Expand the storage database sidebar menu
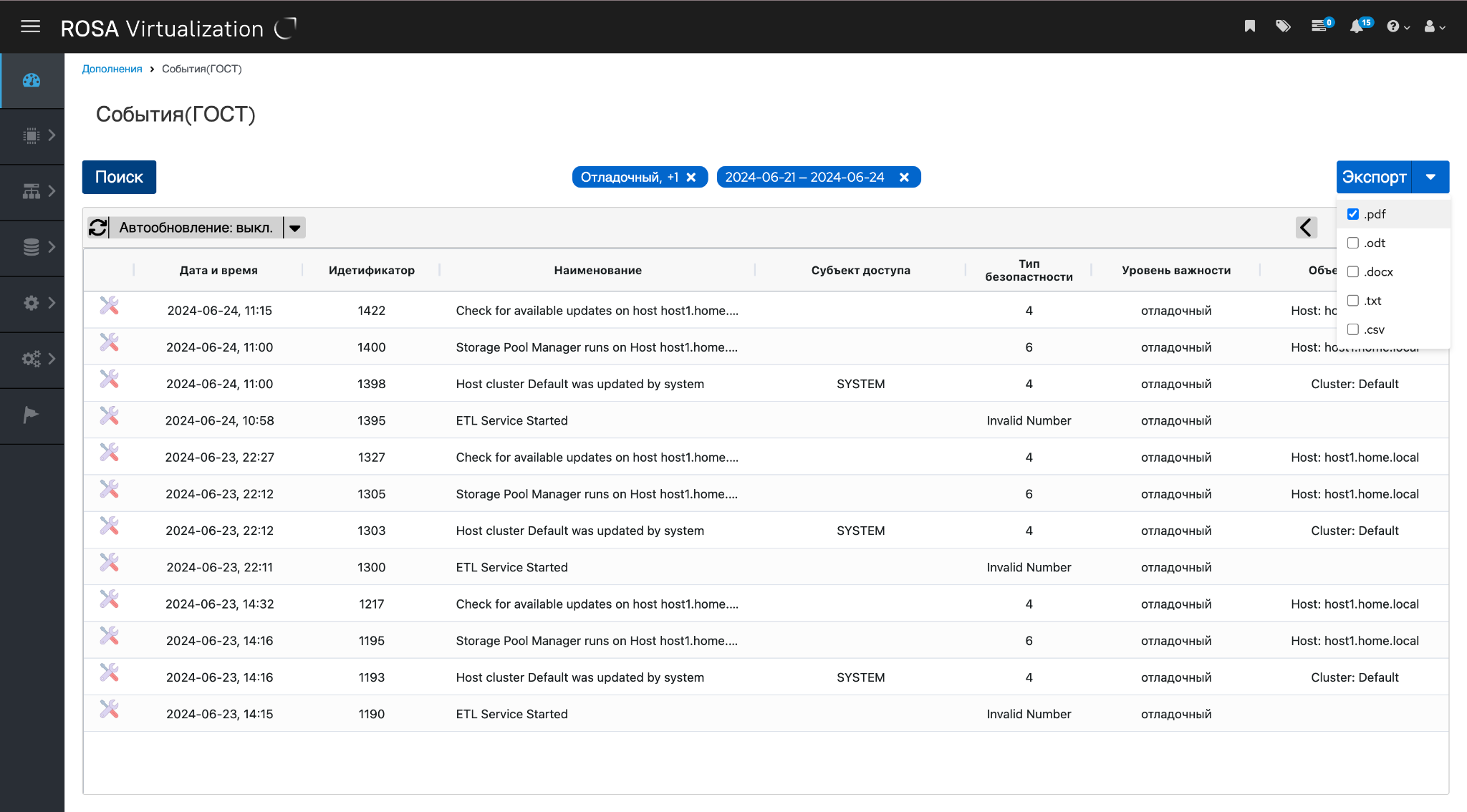Screen dimensions: 1467x812 [x=32, y=247]
